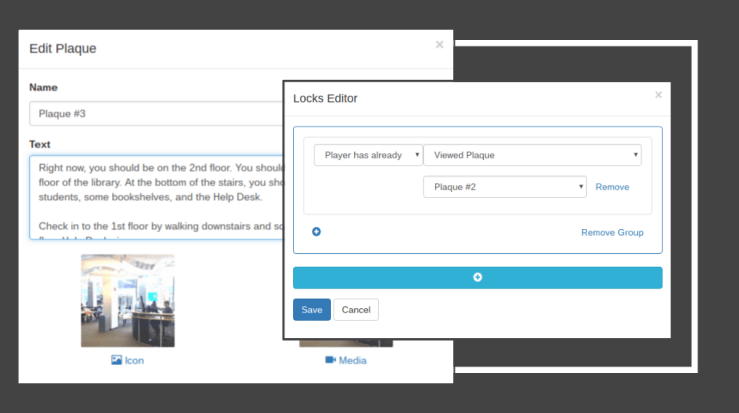Click the Locks Editor dialog title
Image resolution: width=739 pixels, height=413 pixels.
pyautogui.click(x=325, y=98)
